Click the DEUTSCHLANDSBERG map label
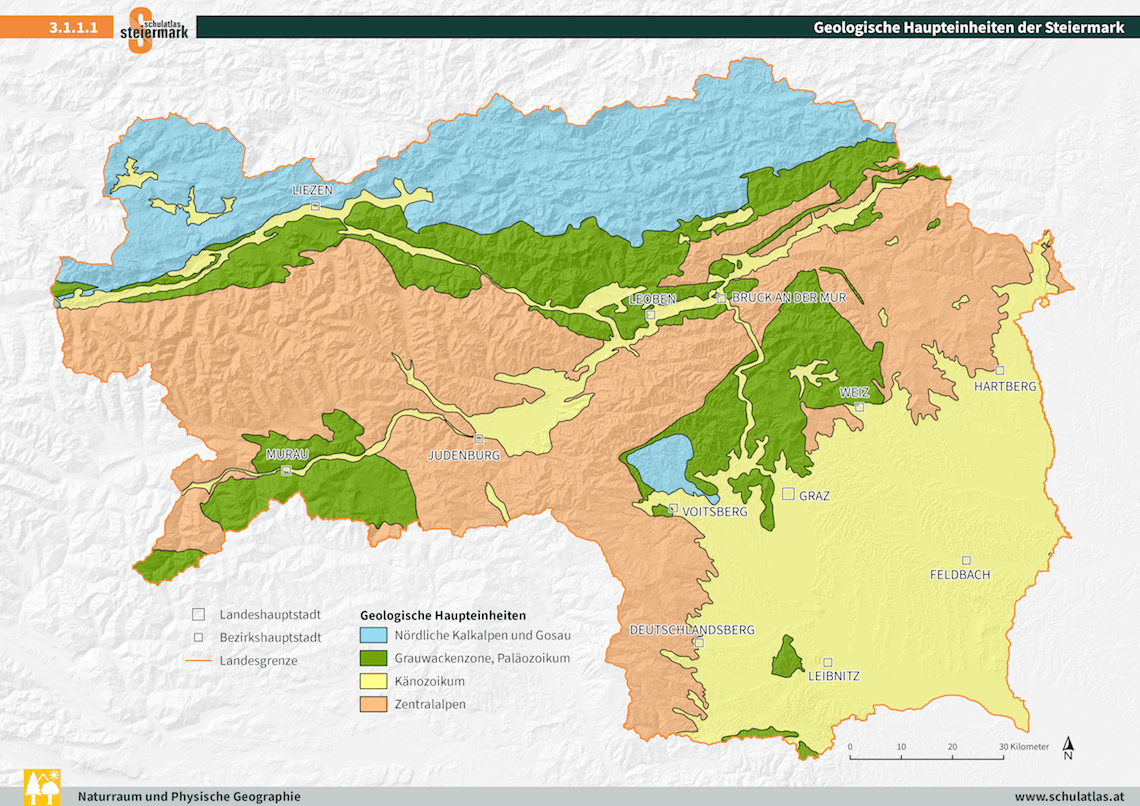1140x806 pixels. pyautogui.click(x=692, y=630)
